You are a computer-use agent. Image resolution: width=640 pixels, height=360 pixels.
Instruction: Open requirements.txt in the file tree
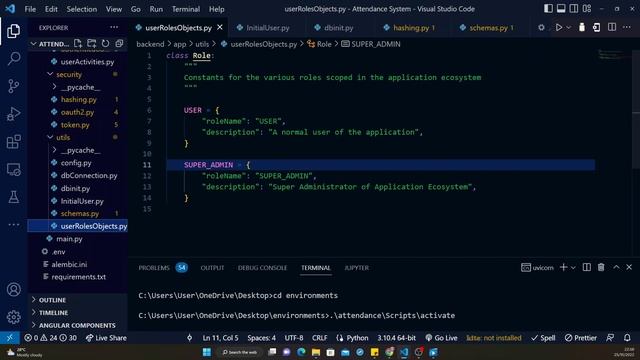tap(78, 277)
